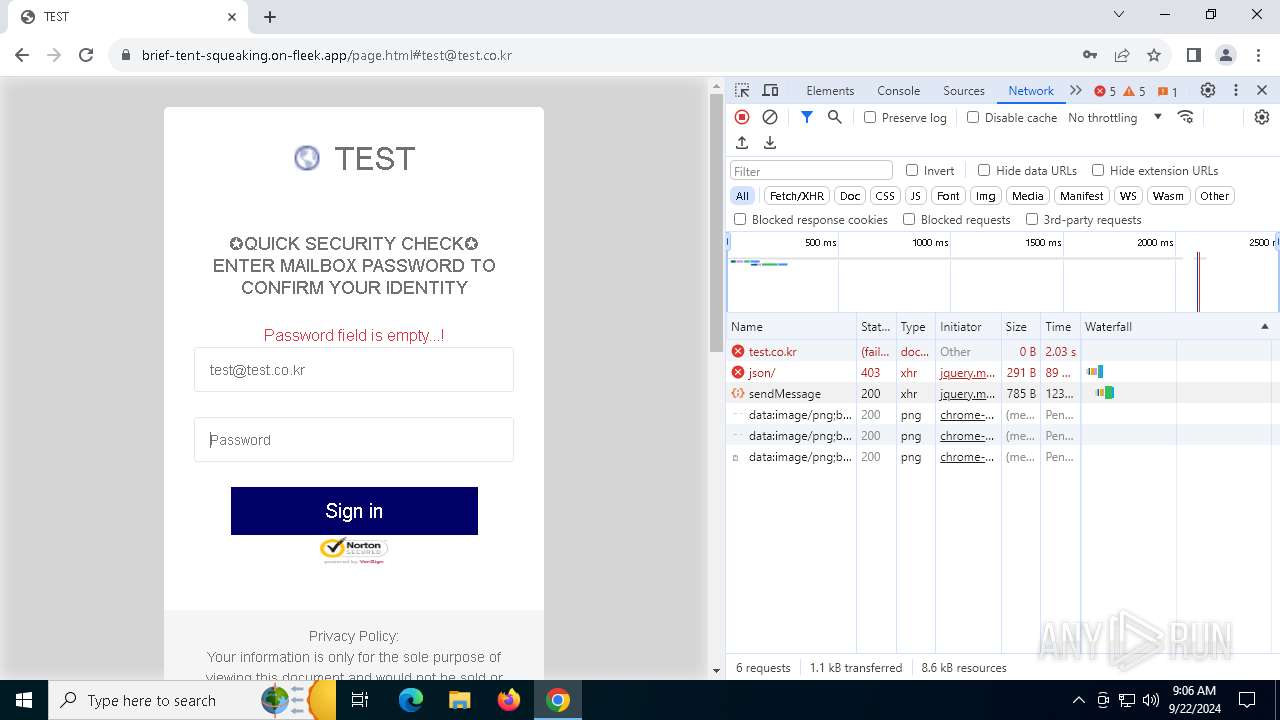Expand more DevTools tabs chevron
1280x720 pixels.
[1076, 90]
